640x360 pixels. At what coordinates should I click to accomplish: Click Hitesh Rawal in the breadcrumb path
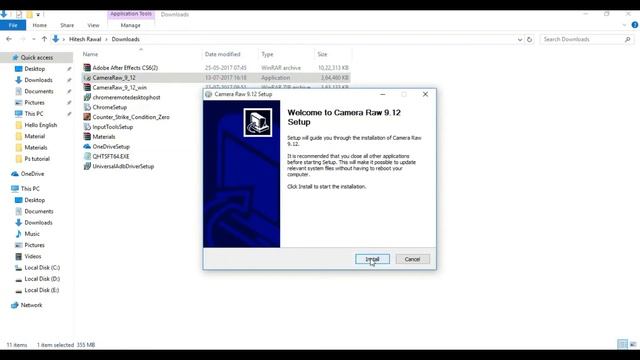tap(85, 39)
